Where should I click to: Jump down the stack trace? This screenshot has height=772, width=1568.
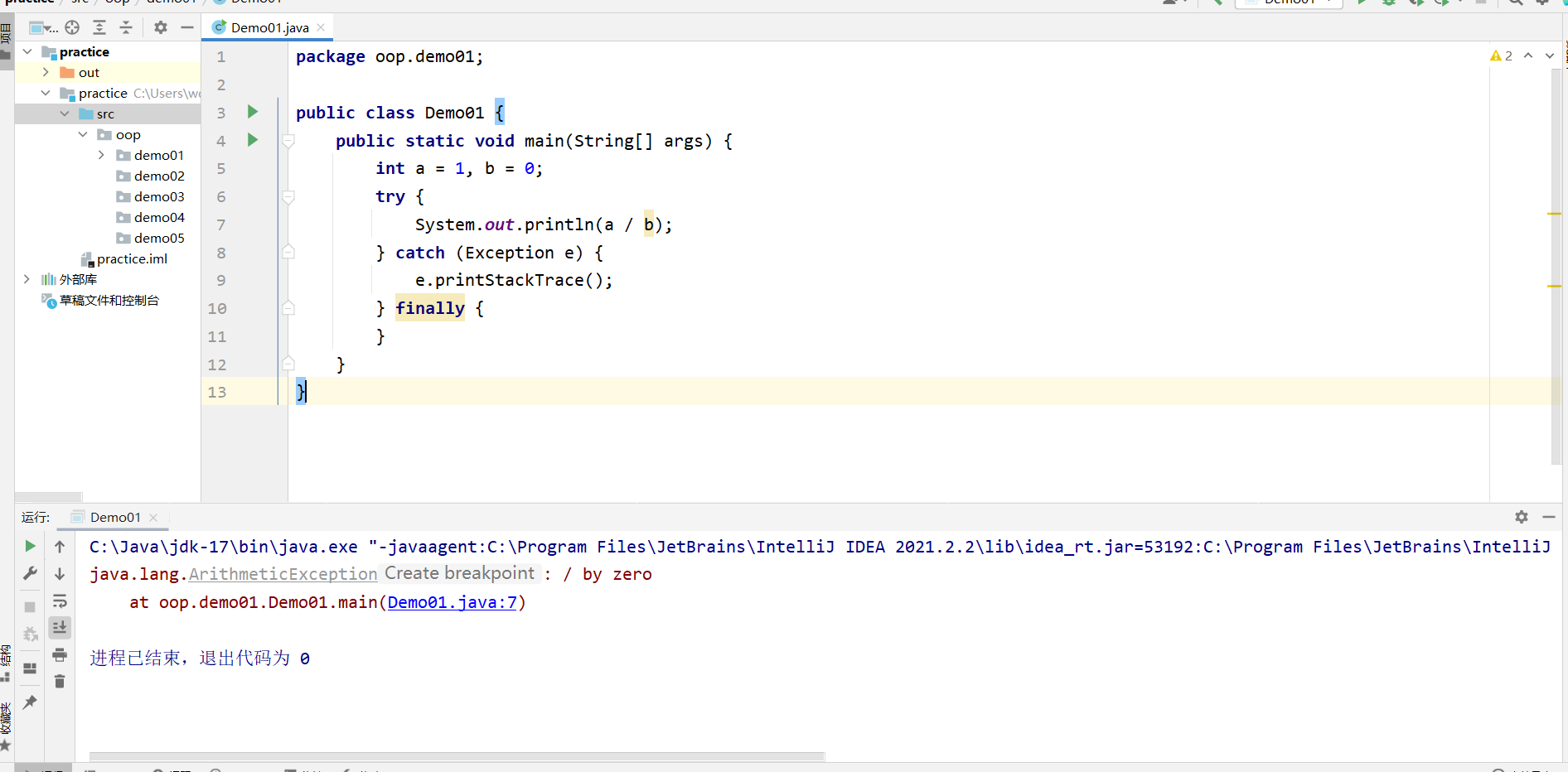tap(60, 573)
